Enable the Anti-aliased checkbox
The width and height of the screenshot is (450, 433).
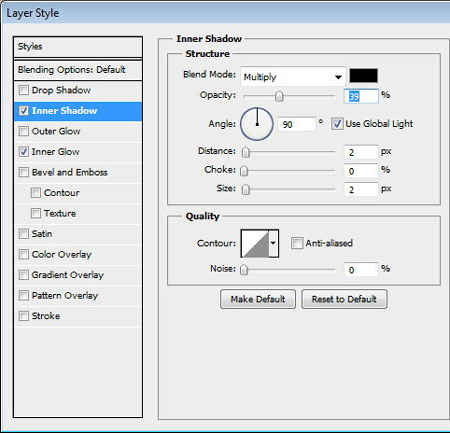(x=297, y=243)
